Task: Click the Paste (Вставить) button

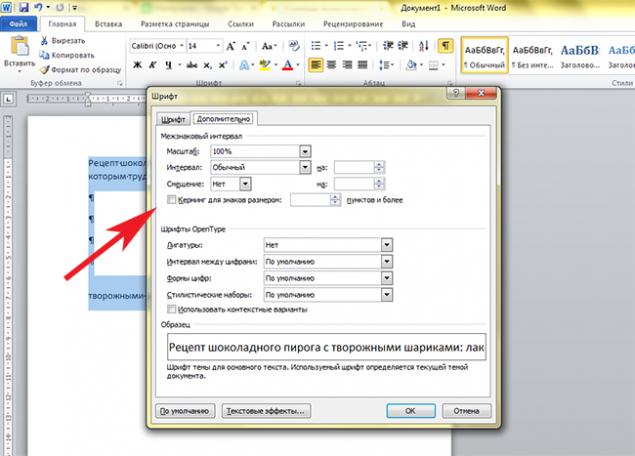Action: pyautogui.click(x=19, y=55)
